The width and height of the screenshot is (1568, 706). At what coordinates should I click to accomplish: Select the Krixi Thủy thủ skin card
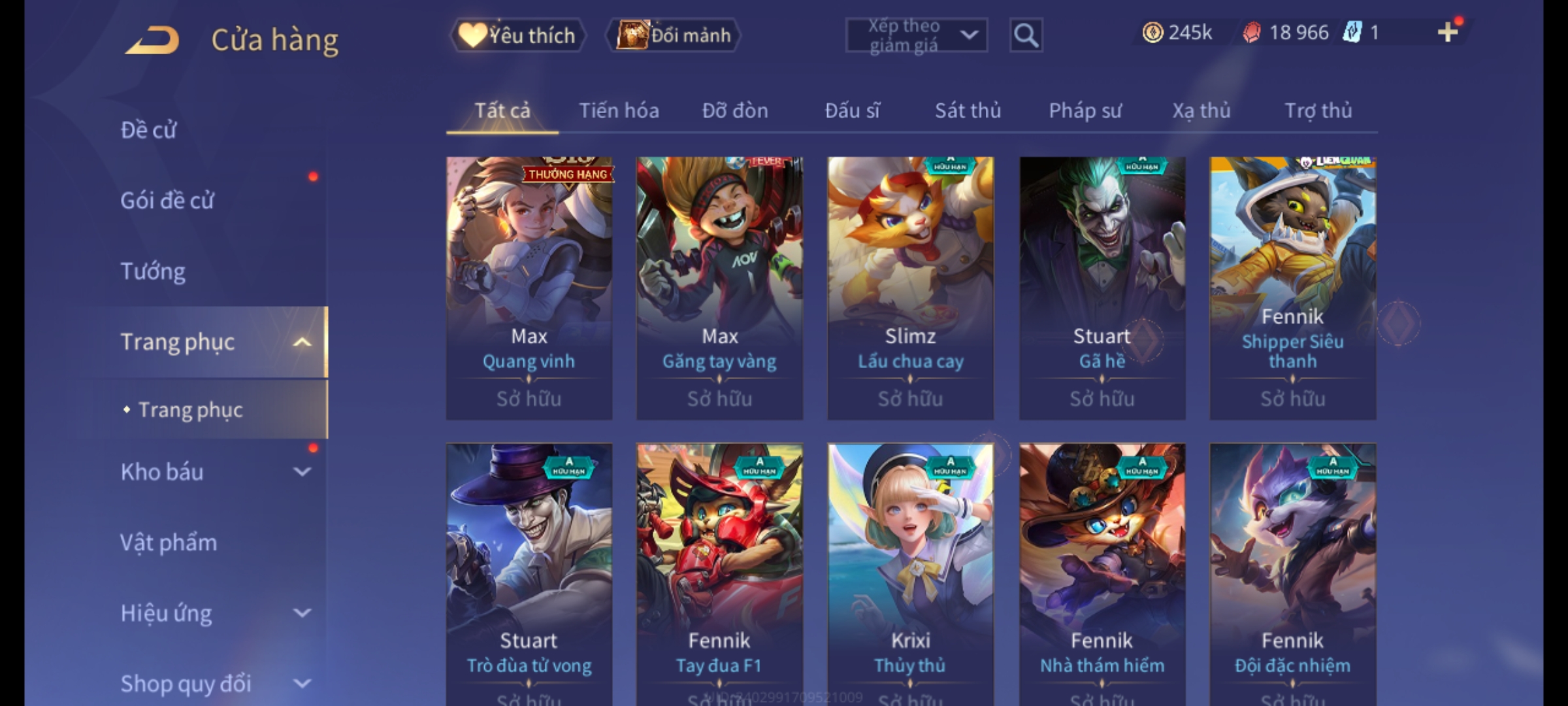click(911, 575)
